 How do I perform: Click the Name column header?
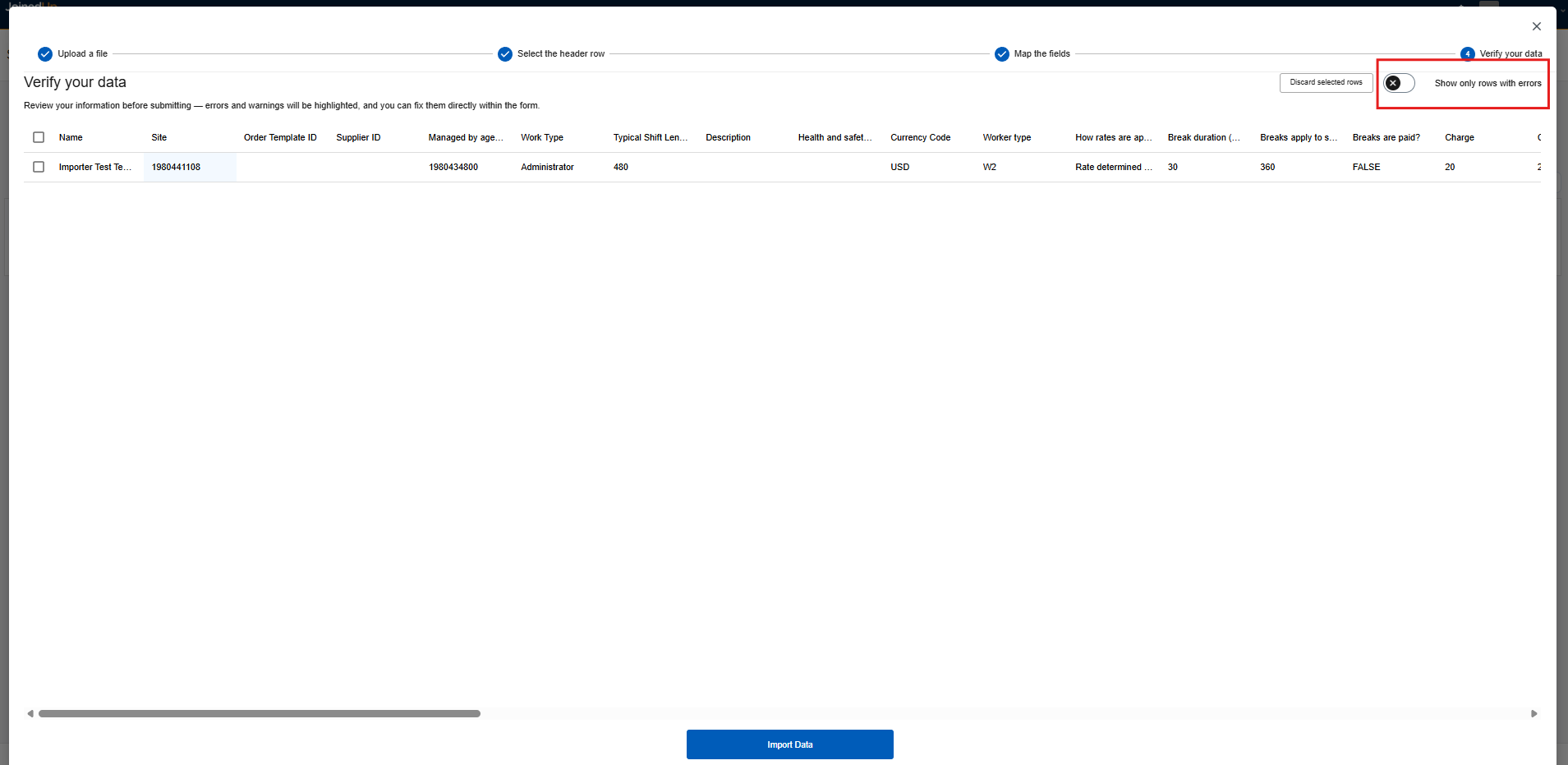(71, 137)
